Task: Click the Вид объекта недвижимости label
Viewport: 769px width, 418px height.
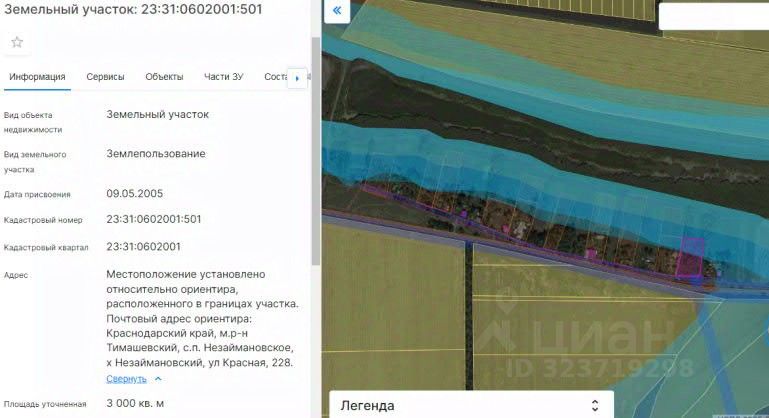Action: coord(33,122)
